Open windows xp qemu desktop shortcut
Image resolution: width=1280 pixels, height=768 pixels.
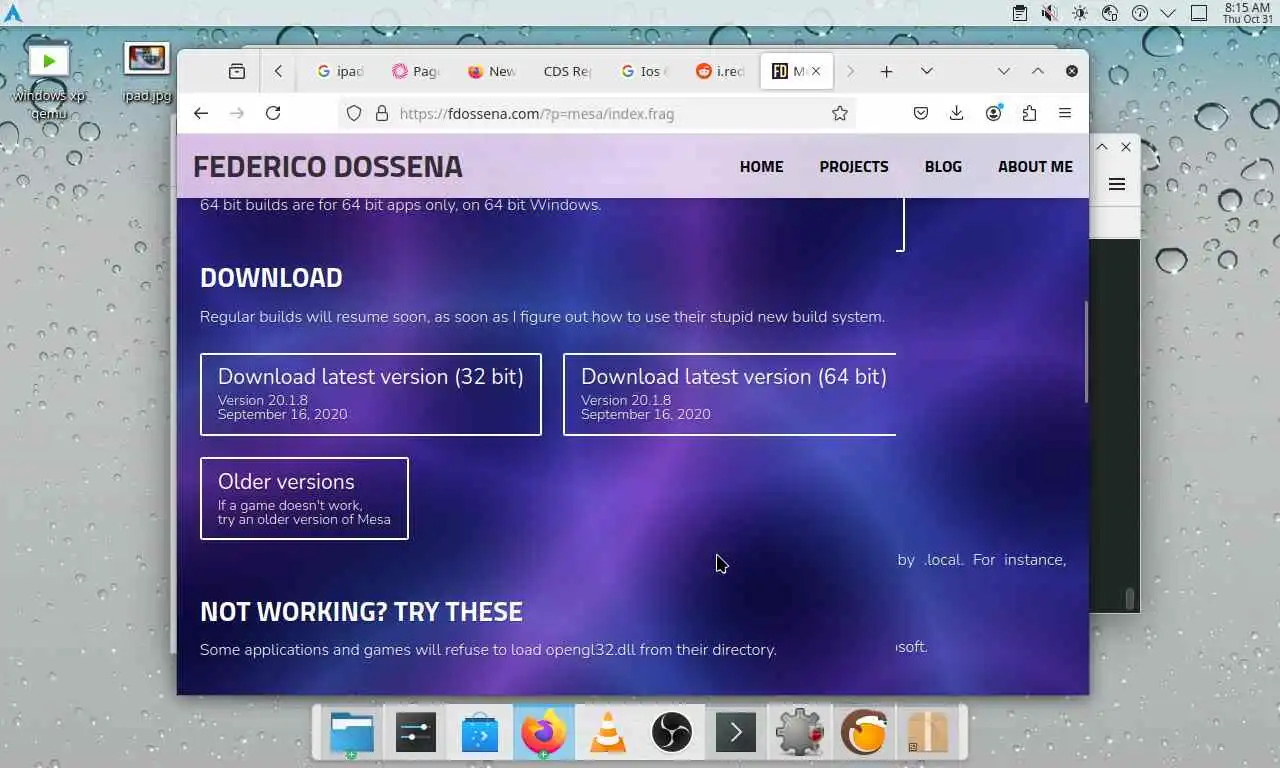(x=48, y=80)
